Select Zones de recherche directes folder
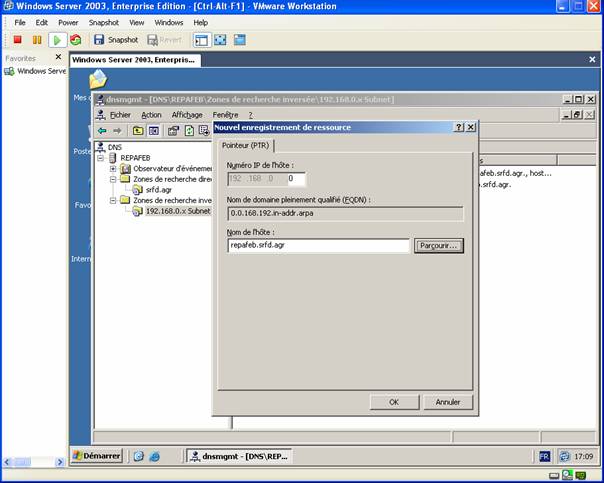 (x=172, y=179)
